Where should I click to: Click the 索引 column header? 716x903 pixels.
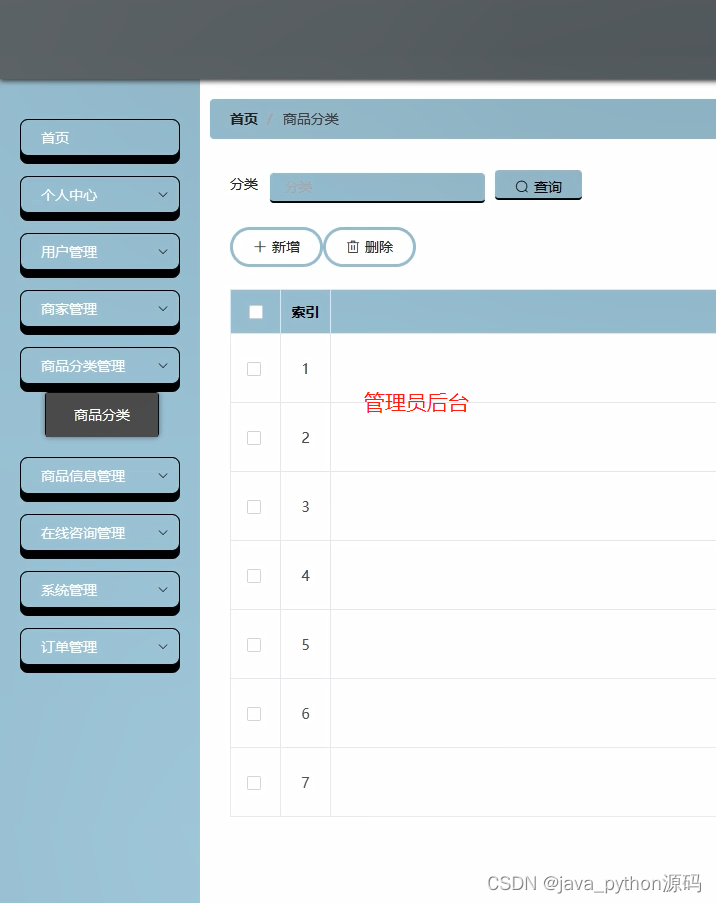click(305, 312)
